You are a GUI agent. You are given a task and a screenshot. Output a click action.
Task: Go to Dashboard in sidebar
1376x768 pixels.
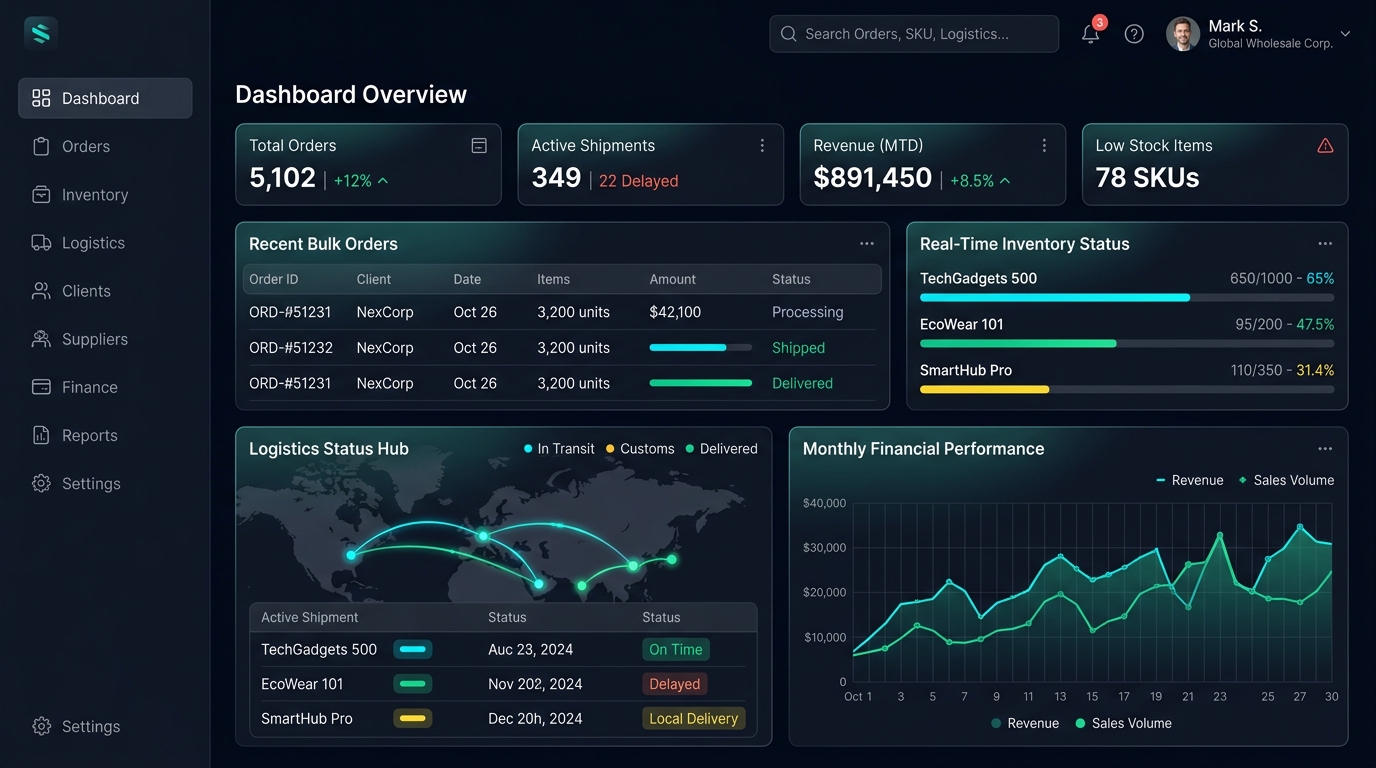tap(105, 98)
